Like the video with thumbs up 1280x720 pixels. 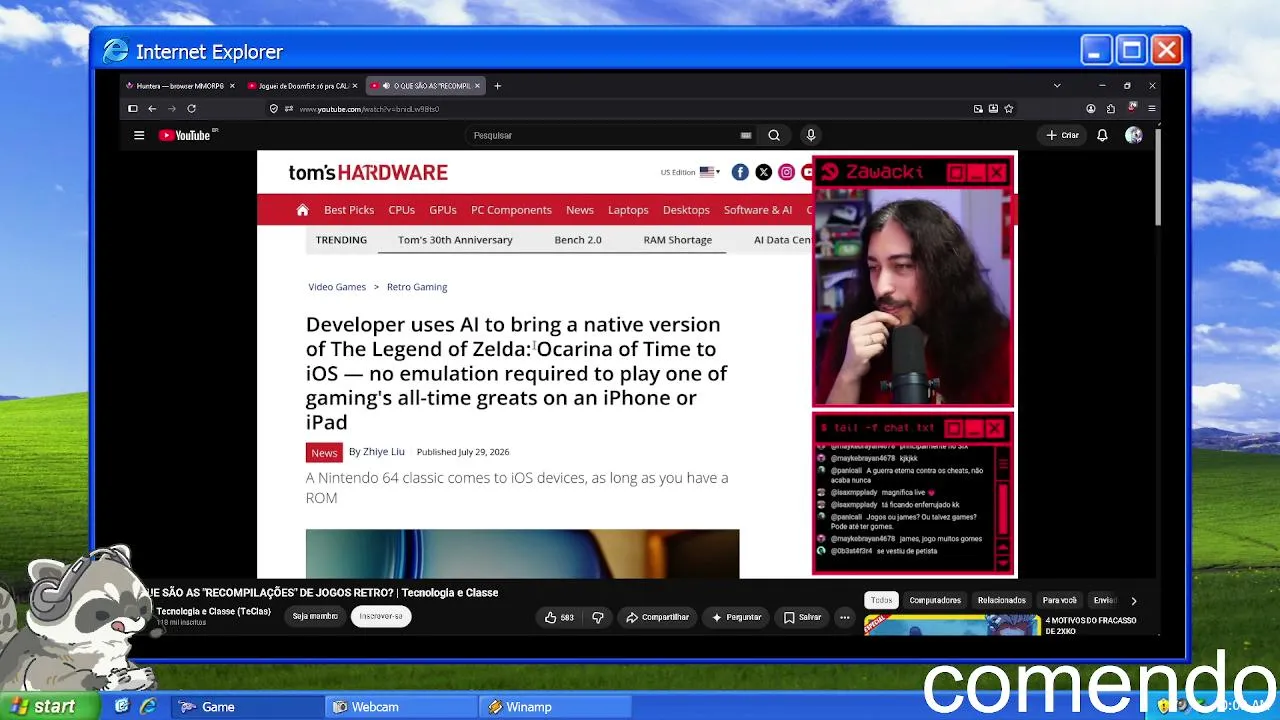559,617
